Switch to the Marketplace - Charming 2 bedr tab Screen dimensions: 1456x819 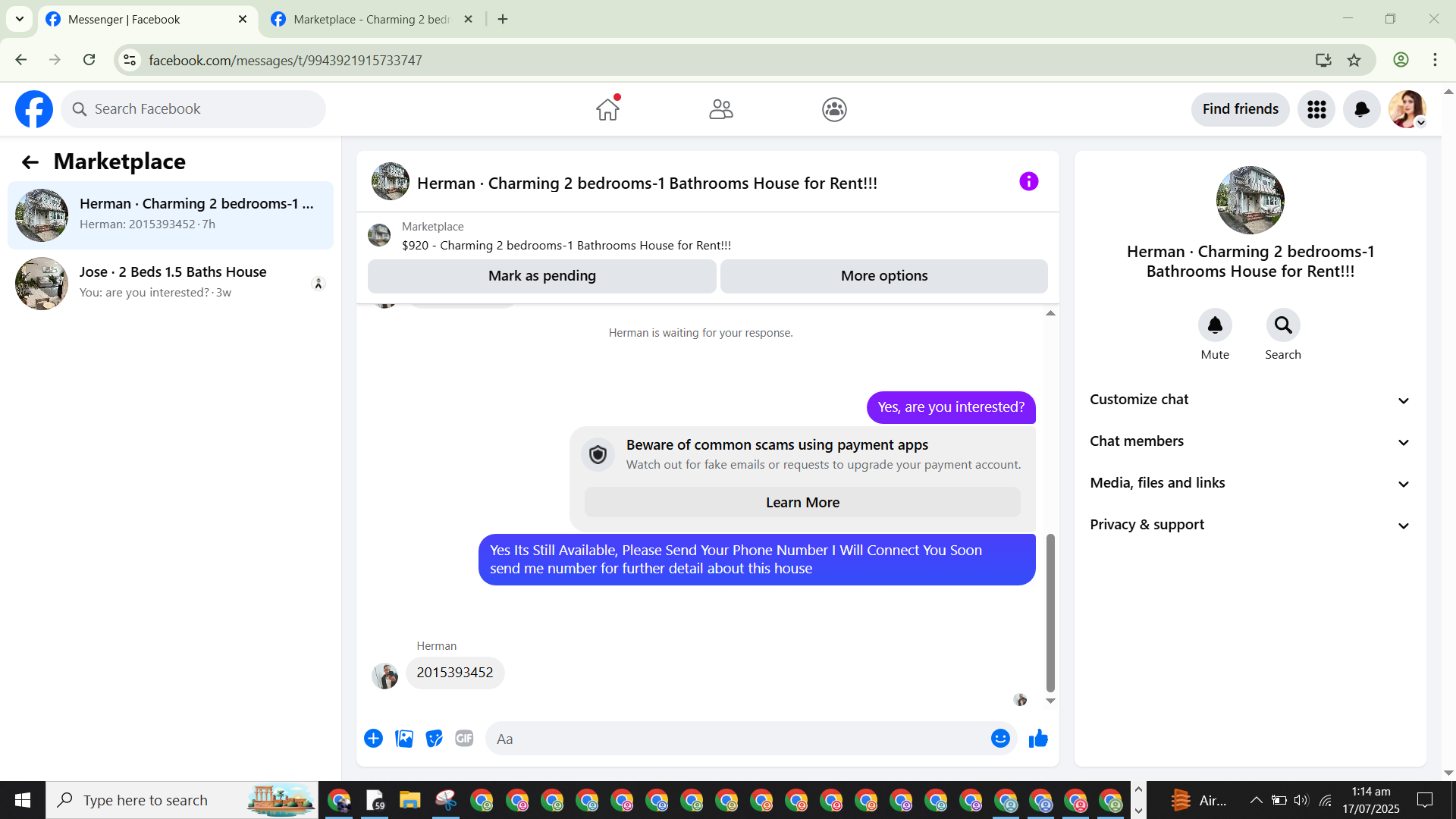click(372, 20)
